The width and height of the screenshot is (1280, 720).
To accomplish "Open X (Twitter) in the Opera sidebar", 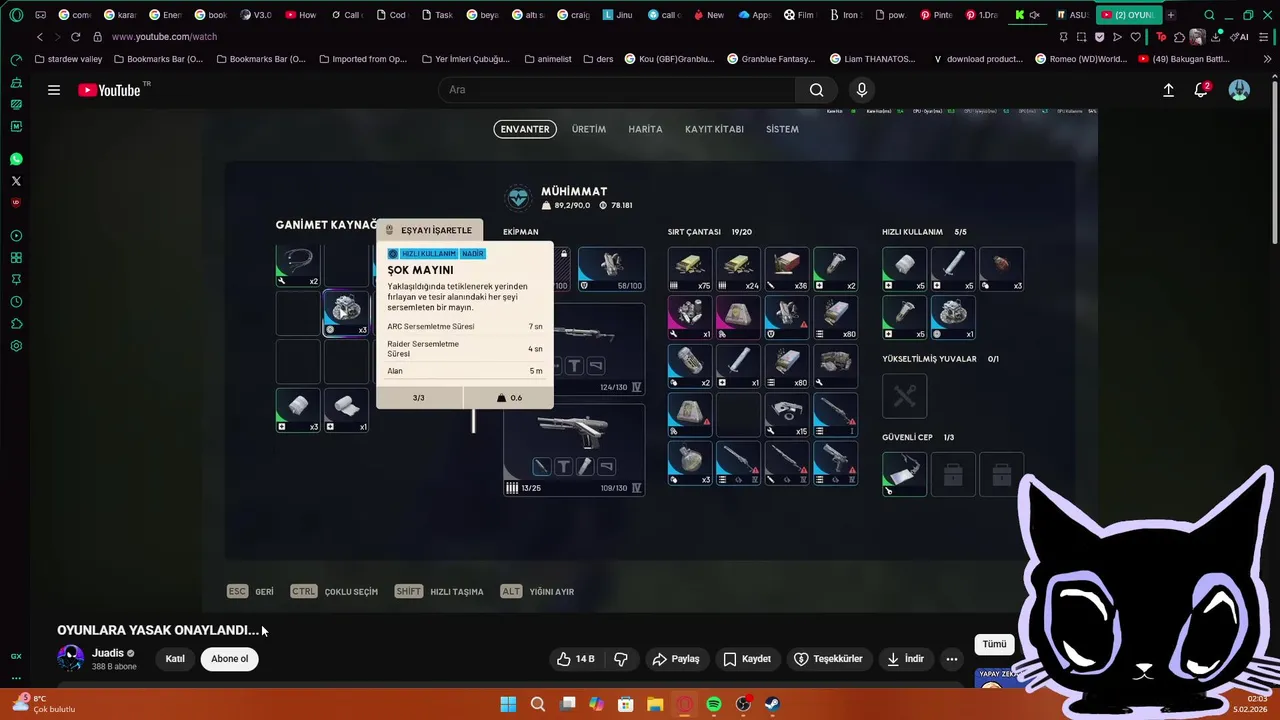I will (x=16, y=181).
